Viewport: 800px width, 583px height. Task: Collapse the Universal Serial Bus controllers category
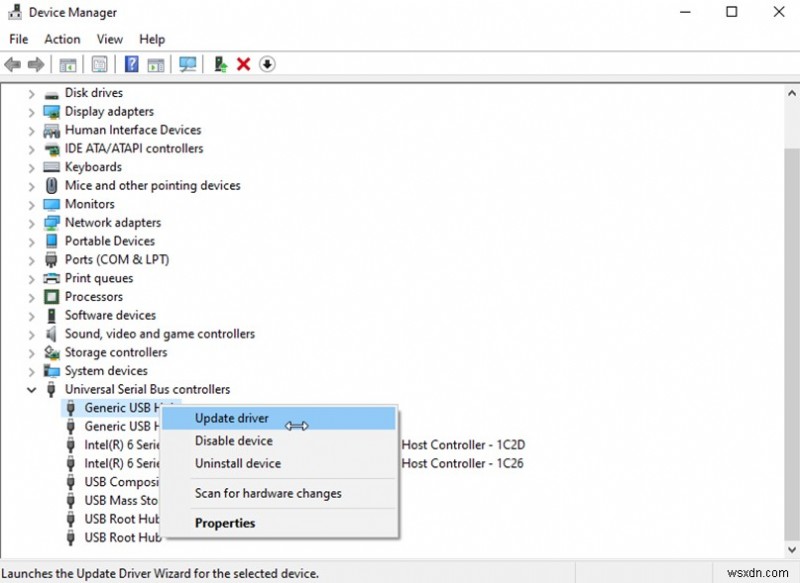31,389
